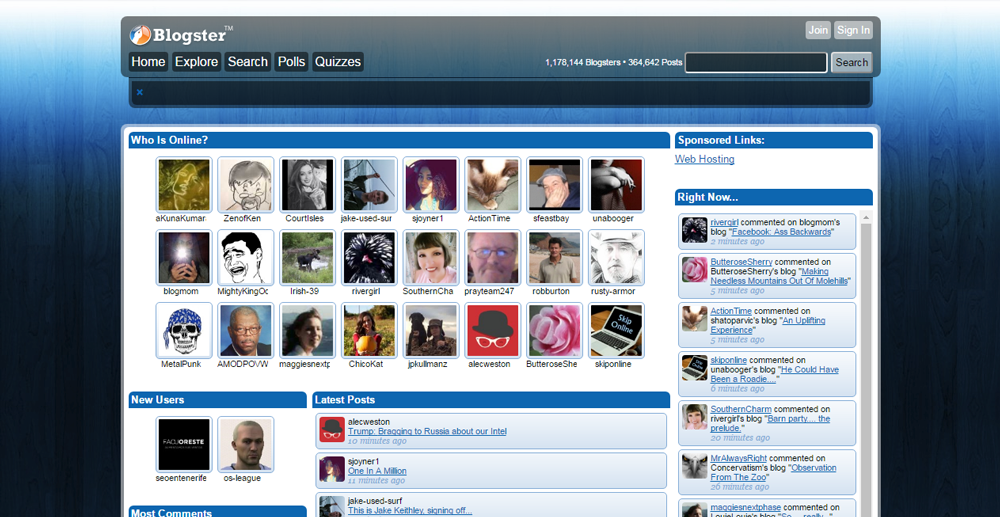Open the Web Hosting sponsored link

[704, 159]
